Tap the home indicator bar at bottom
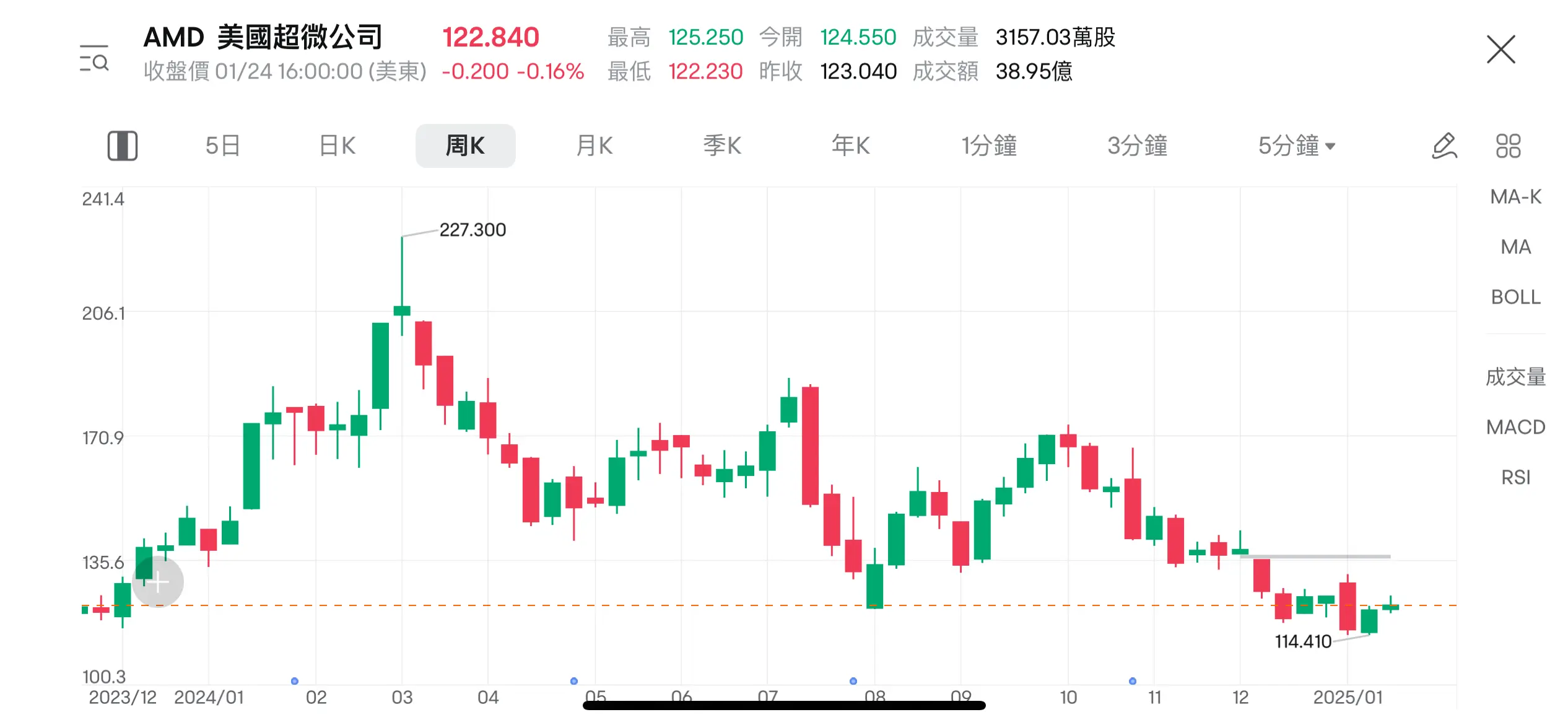Image resolution: width=1568 pixels, height=725 pixels. click(784, 705)
